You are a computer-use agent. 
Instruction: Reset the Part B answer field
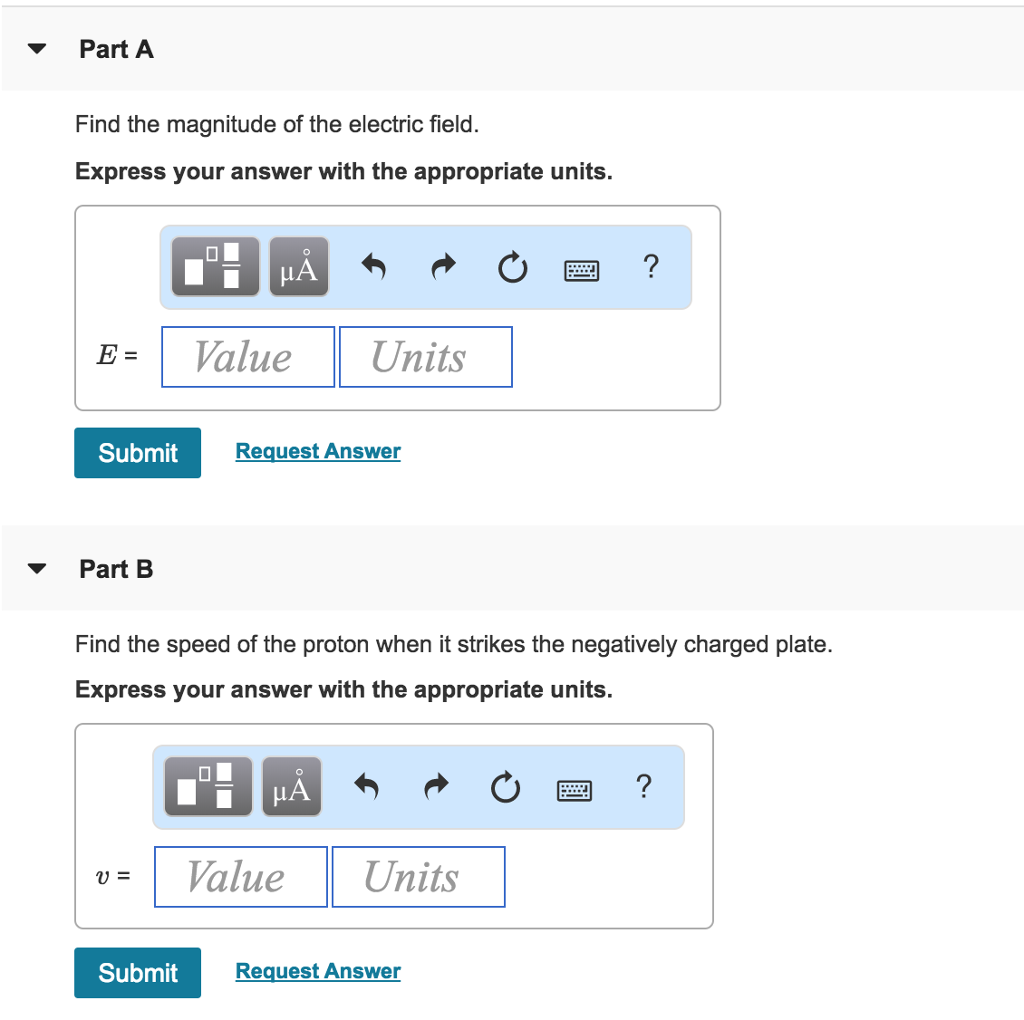[505, 789]
